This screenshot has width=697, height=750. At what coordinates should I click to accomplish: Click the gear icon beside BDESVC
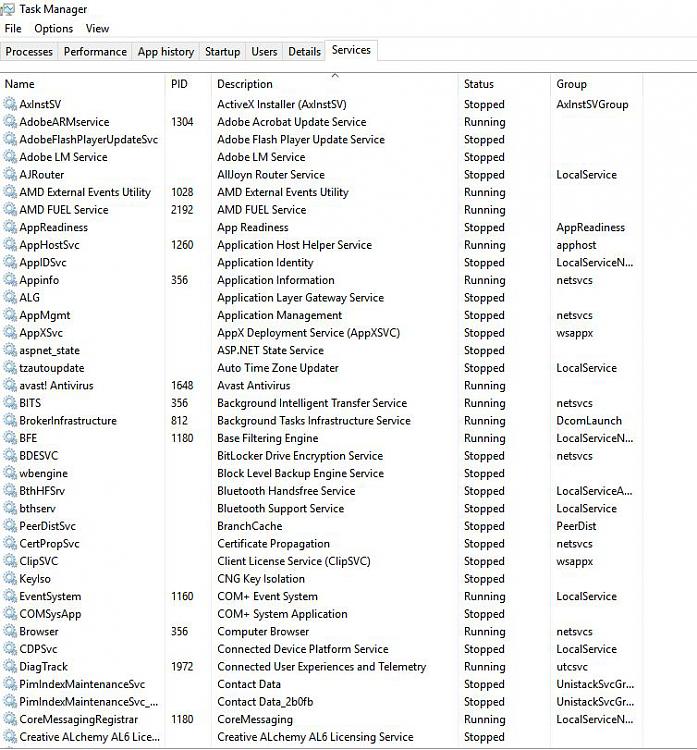(x=10, y=455)
